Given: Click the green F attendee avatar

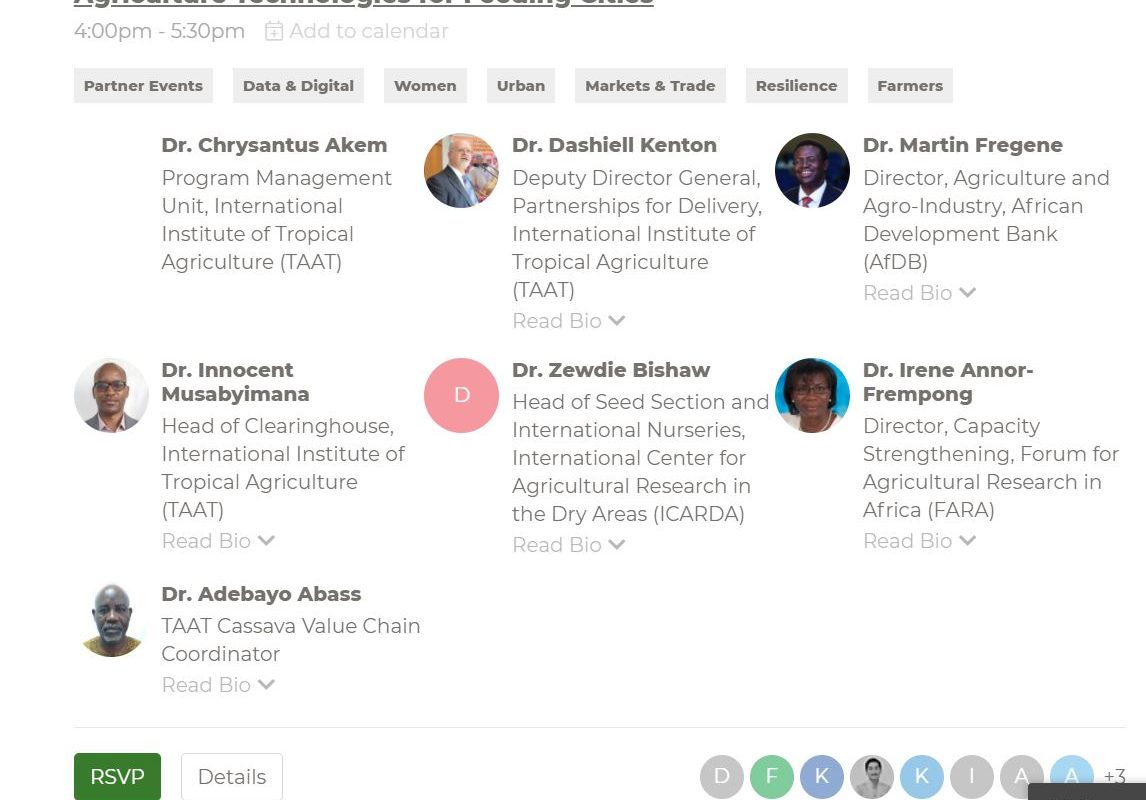Looking at the screenshot, I should pos(772,776).
